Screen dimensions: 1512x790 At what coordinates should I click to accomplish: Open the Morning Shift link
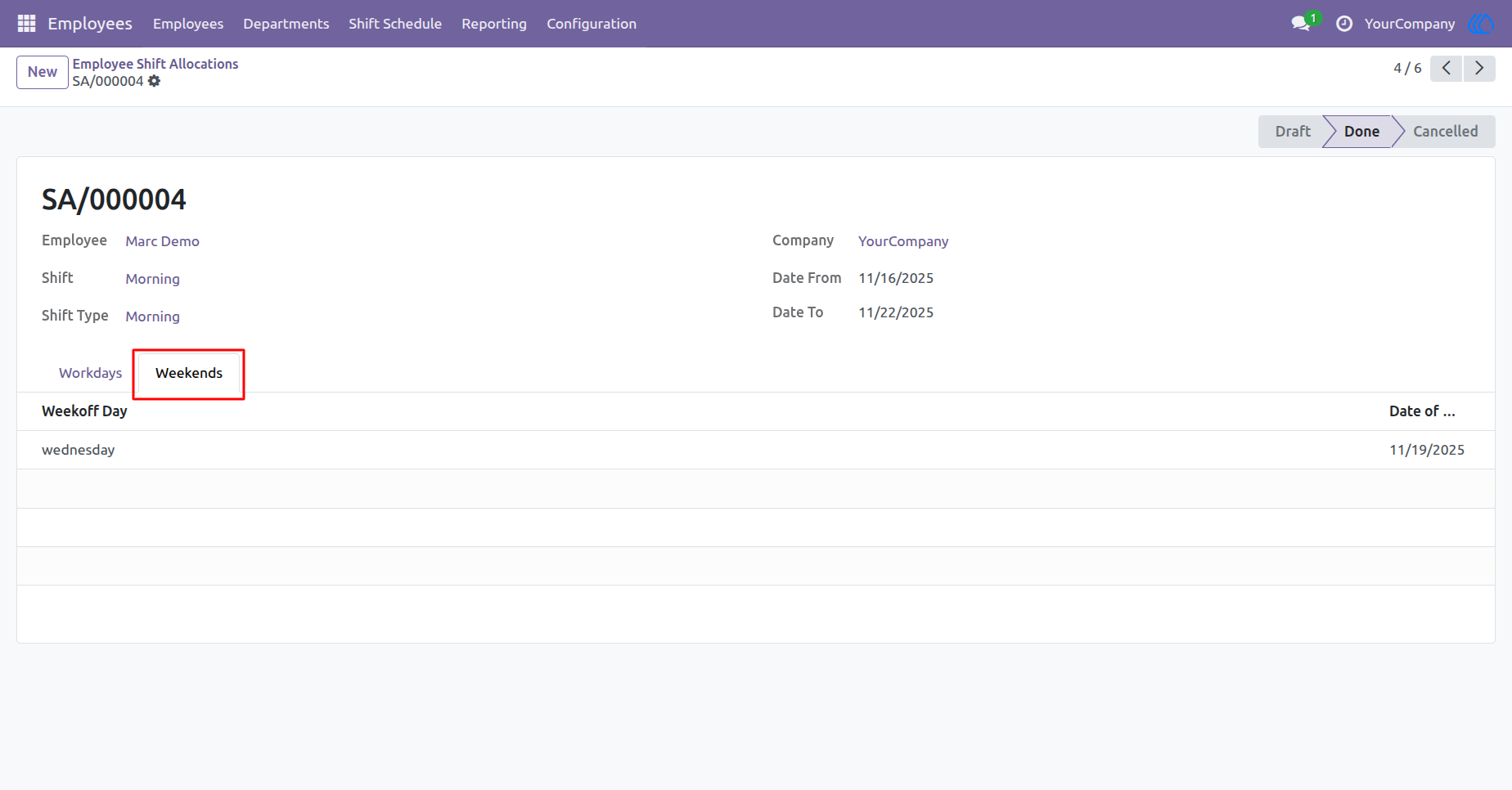point(152,279)
